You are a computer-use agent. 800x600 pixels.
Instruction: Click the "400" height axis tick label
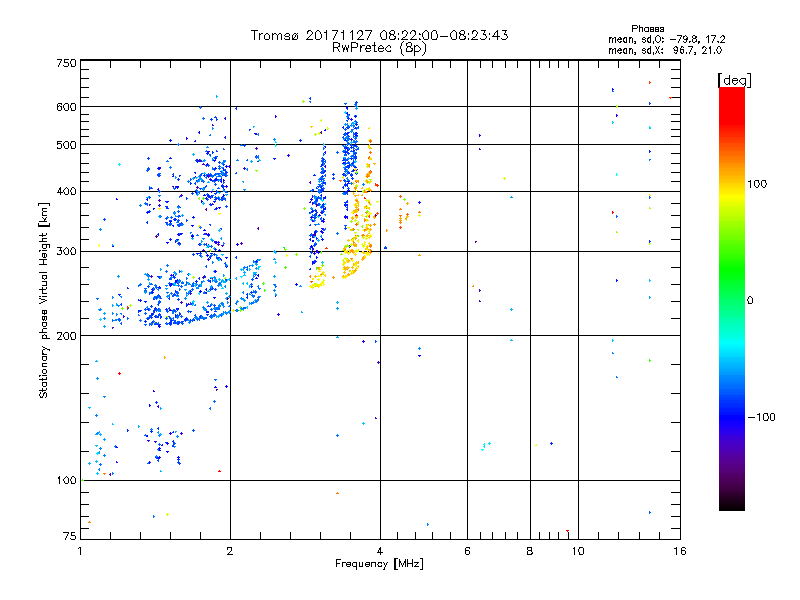tap(66, 192)
